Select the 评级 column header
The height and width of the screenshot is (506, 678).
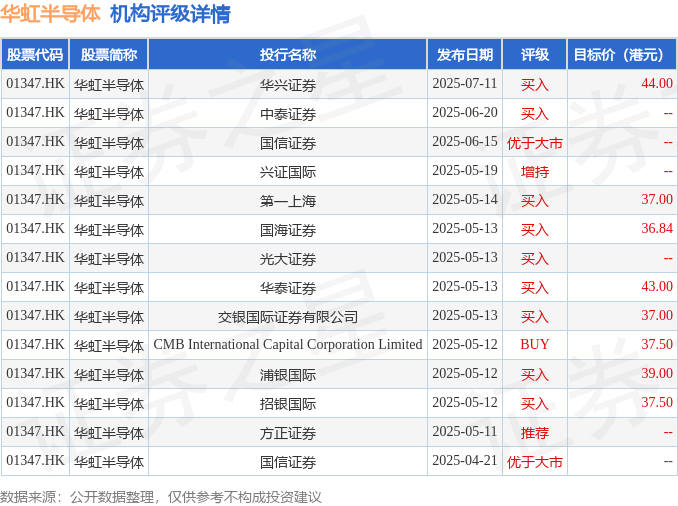(535, 54)
